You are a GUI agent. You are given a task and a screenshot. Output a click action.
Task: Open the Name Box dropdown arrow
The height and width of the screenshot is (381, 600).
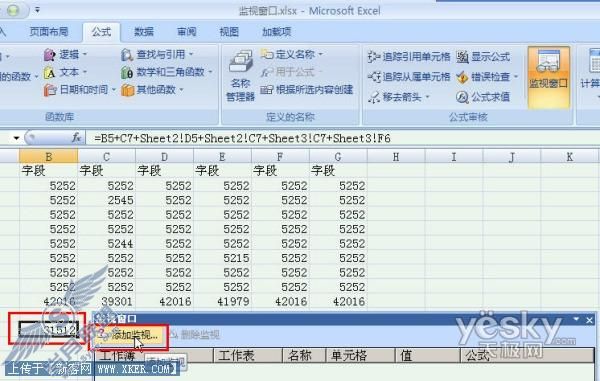[x=16, y=138]
